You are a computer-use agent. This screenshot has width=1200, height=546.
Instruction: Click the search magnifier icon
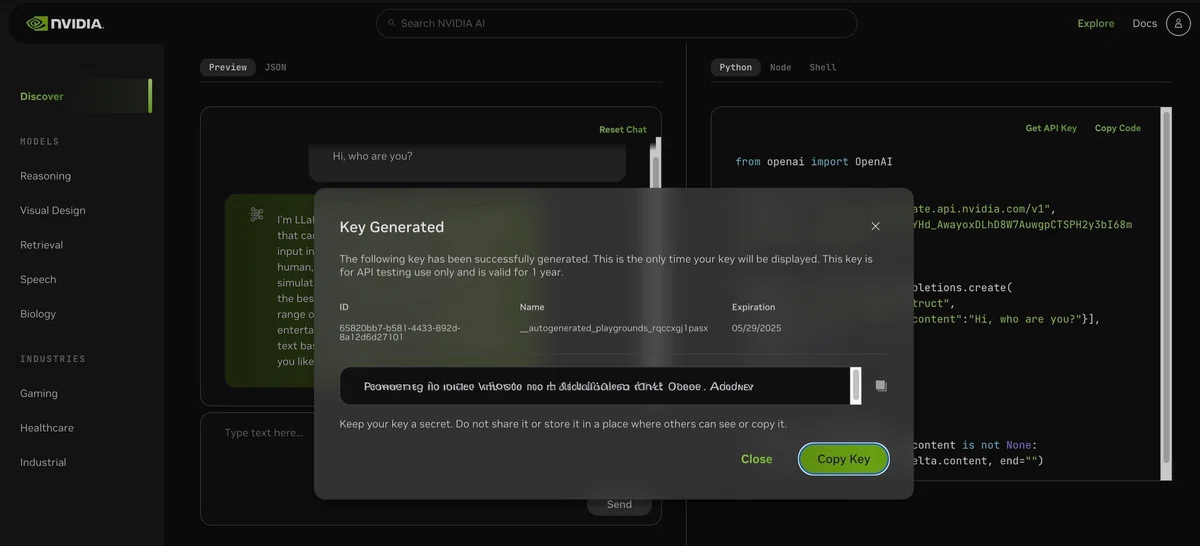click(392, 23)
